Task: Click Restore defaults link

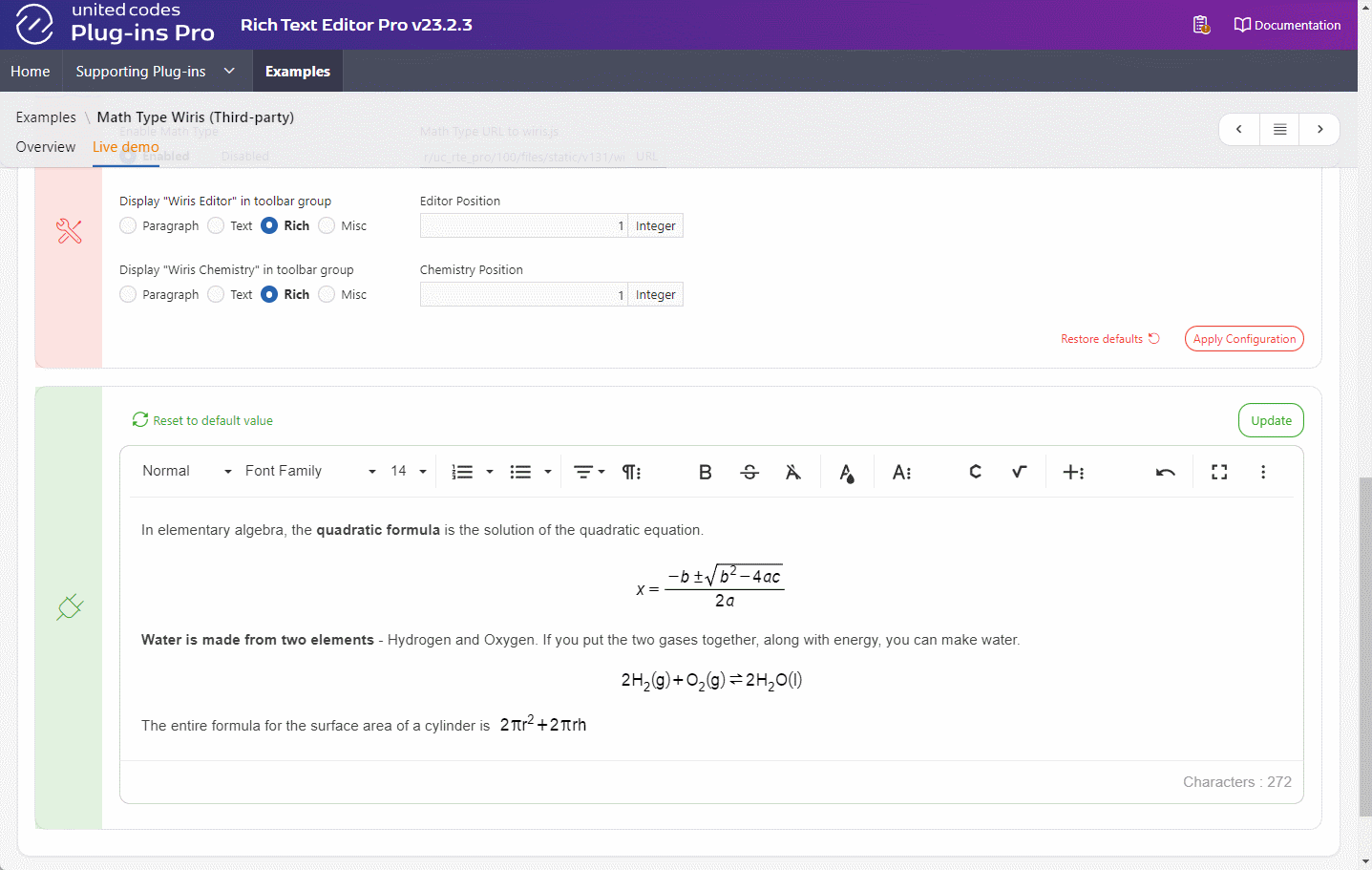Action: coord(1110,339)
